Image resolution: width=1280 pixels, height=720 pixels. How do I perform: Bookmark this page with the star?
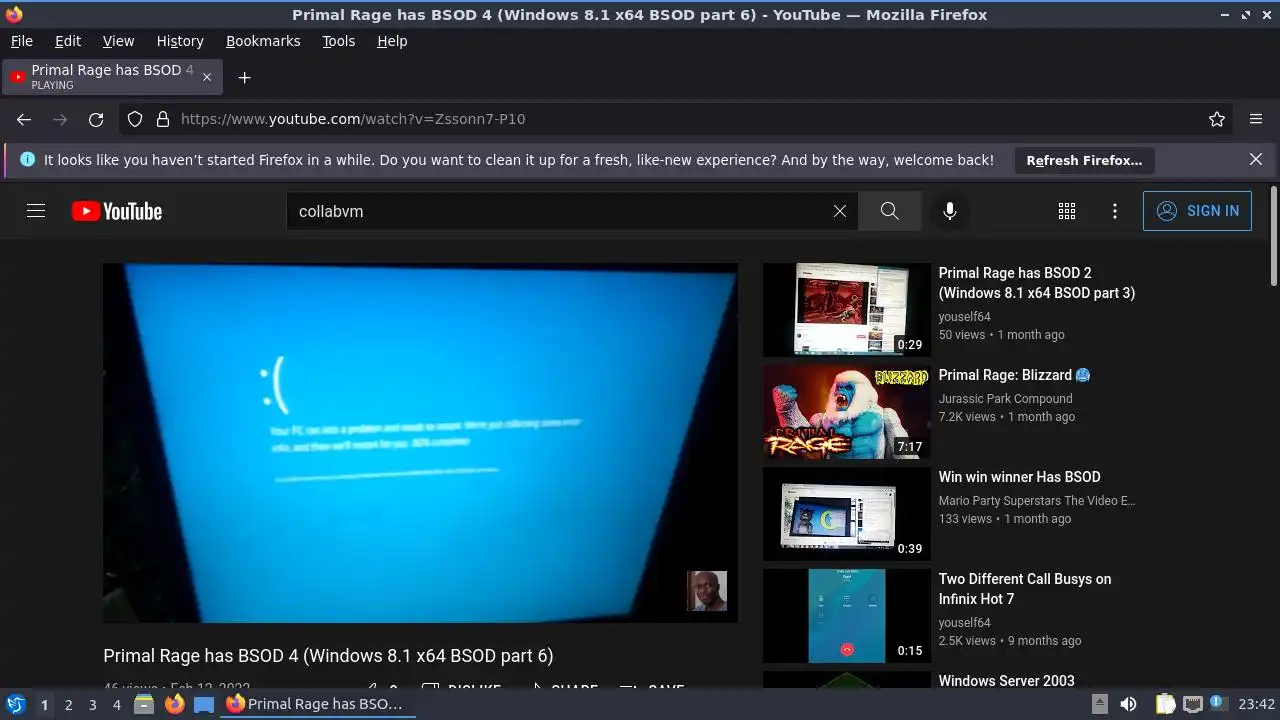click(x=1217, y=119)
